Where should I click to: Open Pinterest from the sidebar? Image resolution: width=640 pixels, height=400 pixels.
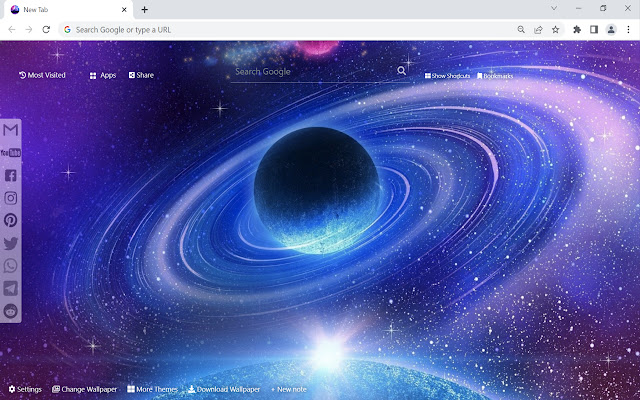[x=11, y=220]
